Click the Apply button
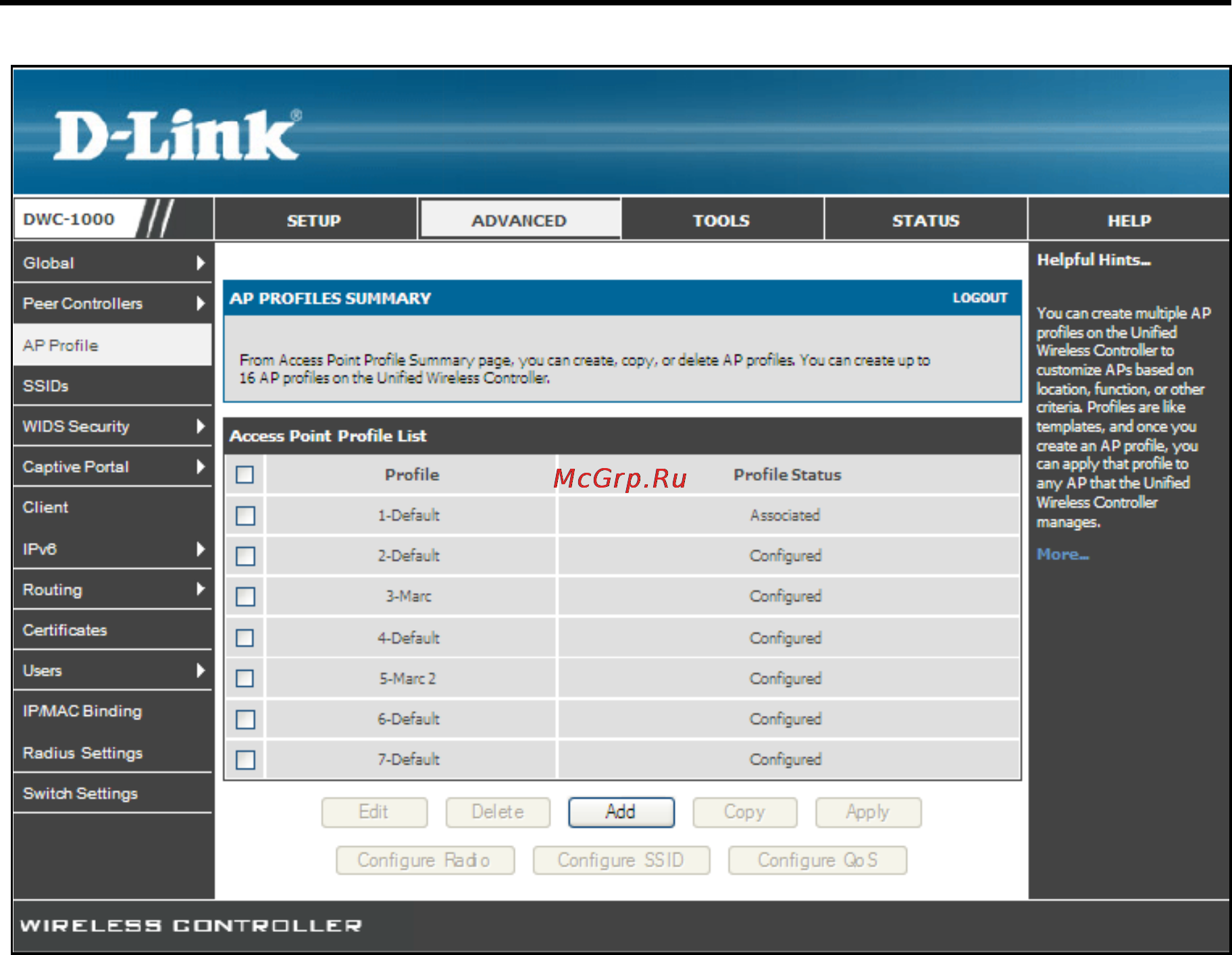The height and width of the screenshot is (955, 1232). [868, 812]
